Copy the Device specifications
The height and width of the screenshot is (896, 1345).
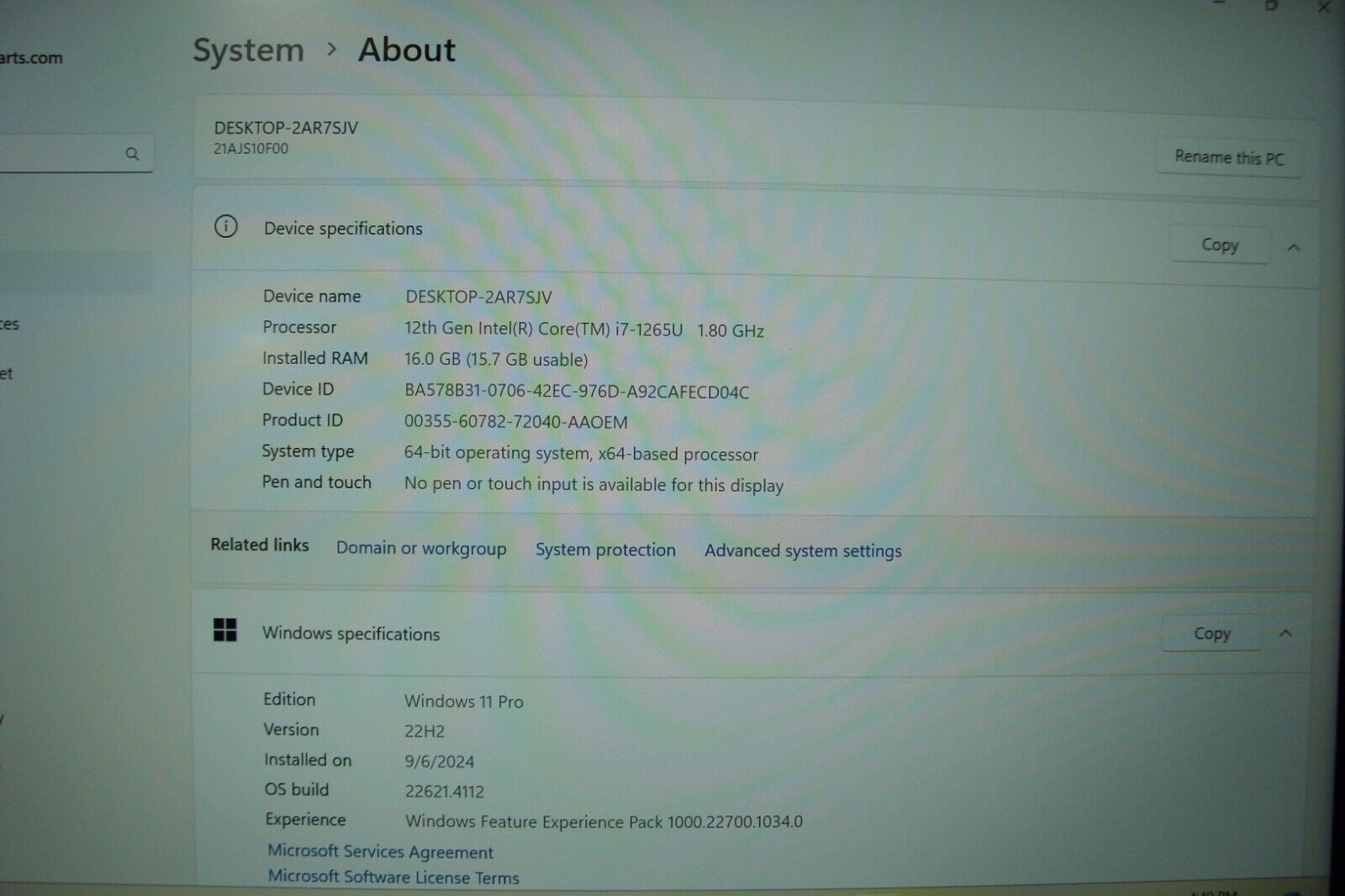point(1219,245)
